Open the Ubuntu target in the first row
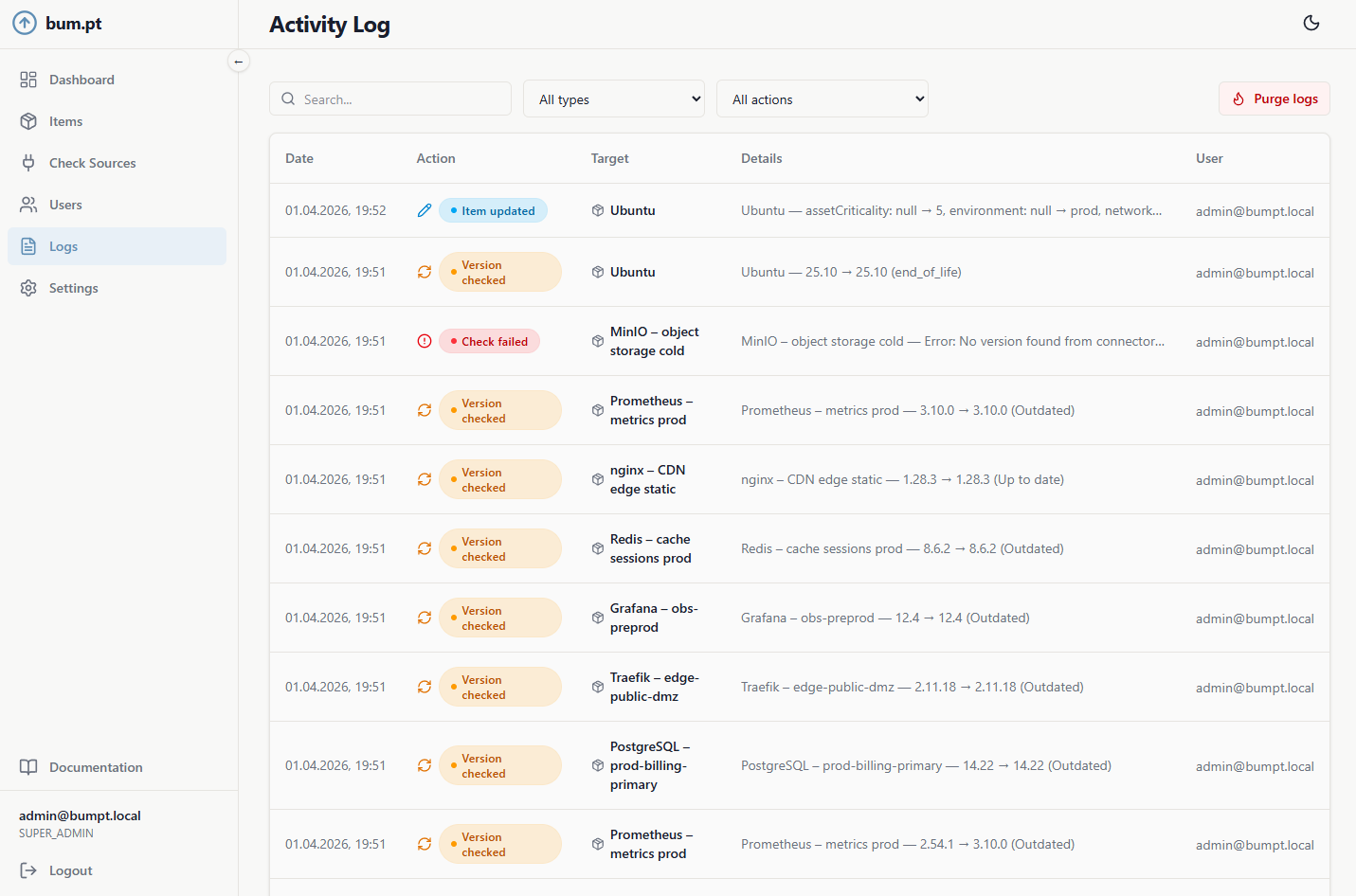Viewport: 1356px width, 896px height. [x=632, y=210]
